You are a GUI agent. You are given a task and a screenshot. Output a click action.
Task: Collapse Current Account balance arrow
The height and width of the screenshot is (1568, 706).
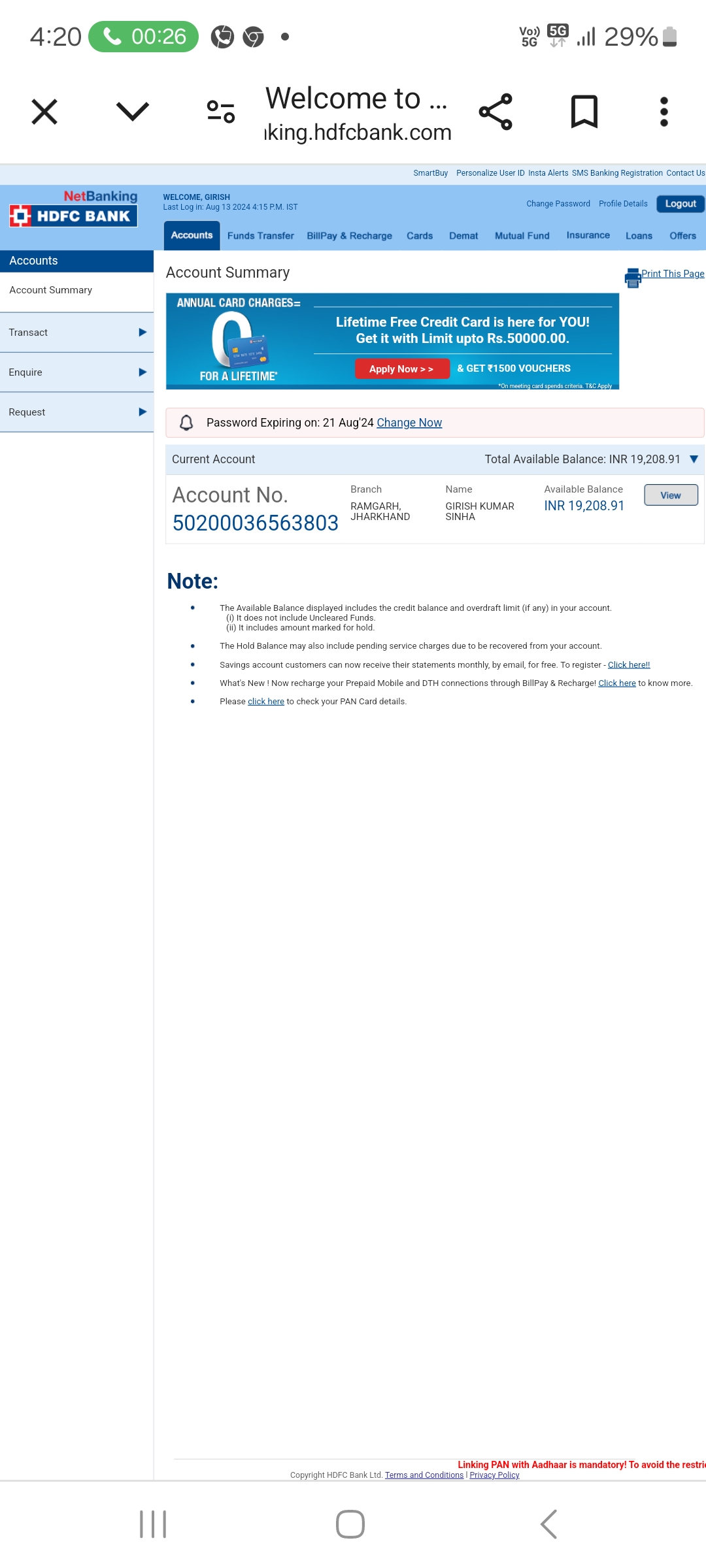(694, 459)
